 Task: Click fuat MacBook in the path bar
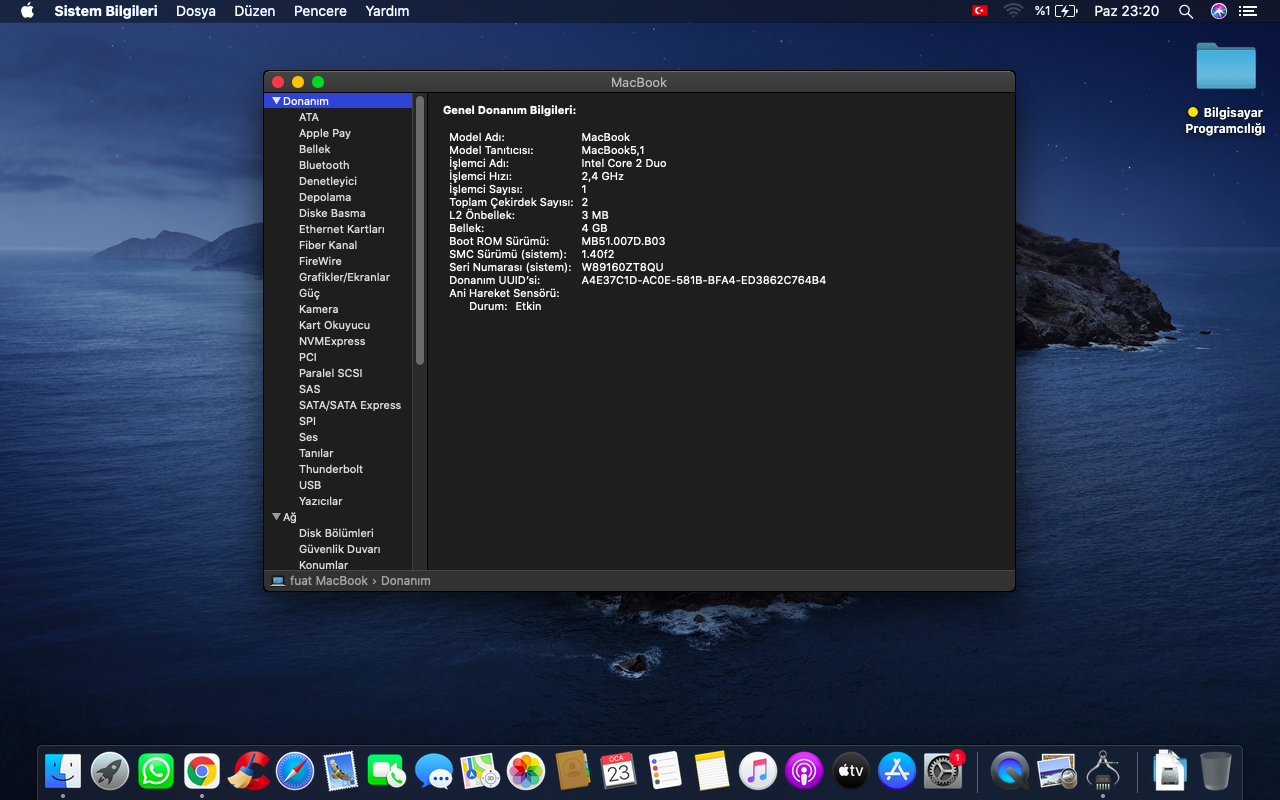click(328, 581)
